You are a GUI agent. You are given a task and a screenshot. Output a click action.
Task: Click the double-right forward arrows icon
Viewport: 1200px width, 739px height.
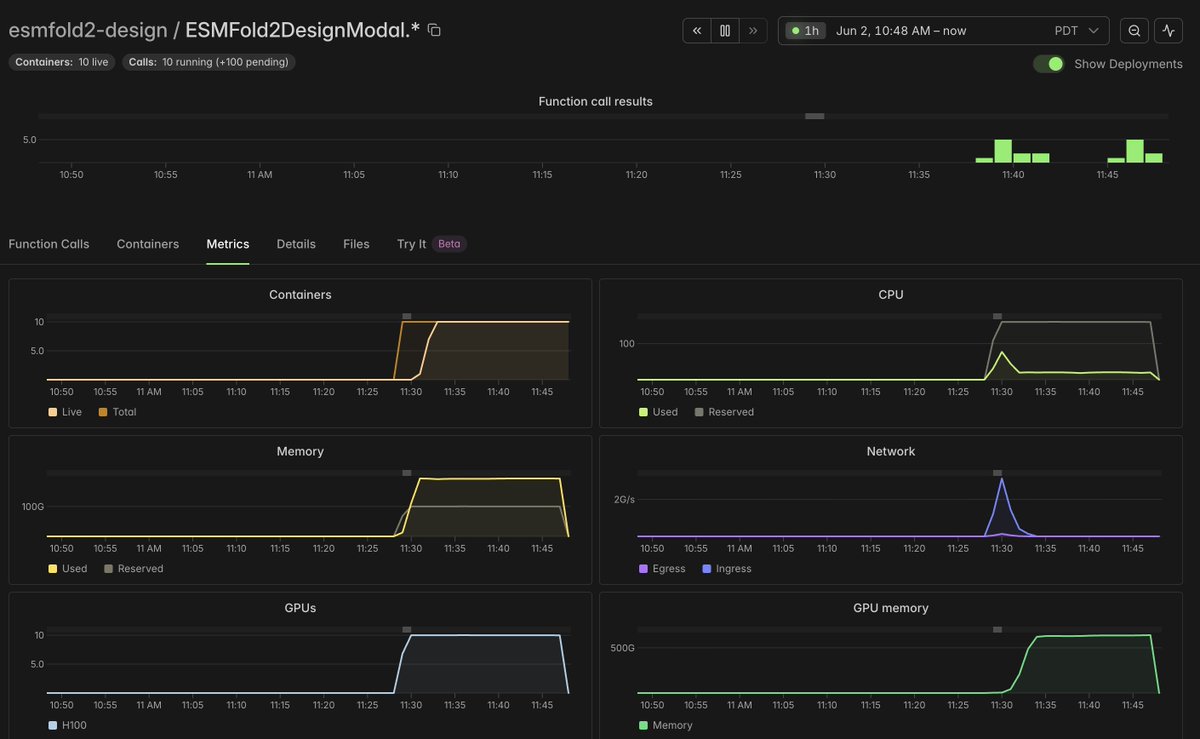tap(753, 31)
